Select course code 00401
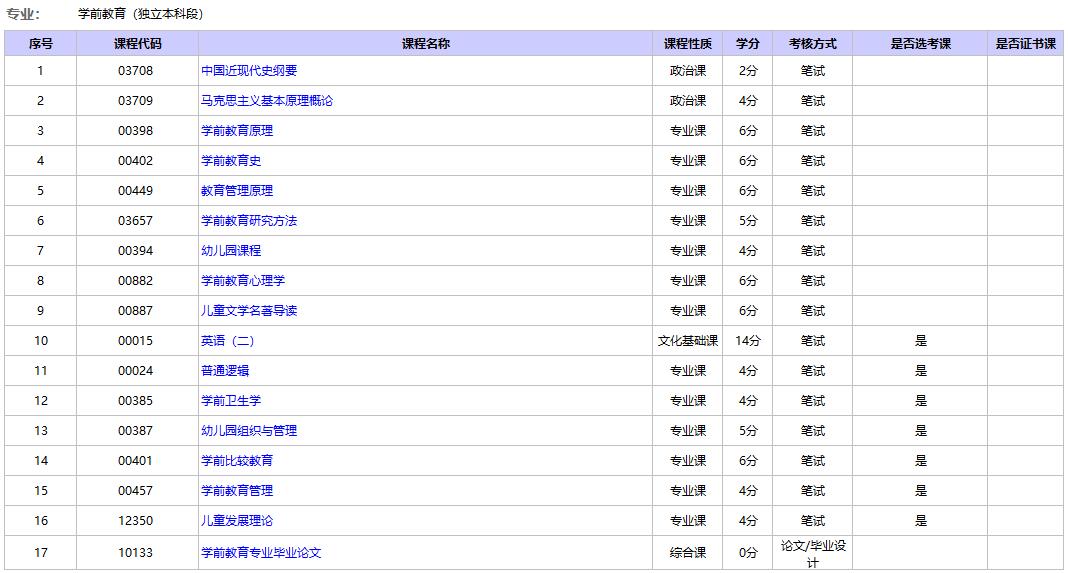Image resolution: width=1068 pixels, height=573 pixels. tap(136, 461)
